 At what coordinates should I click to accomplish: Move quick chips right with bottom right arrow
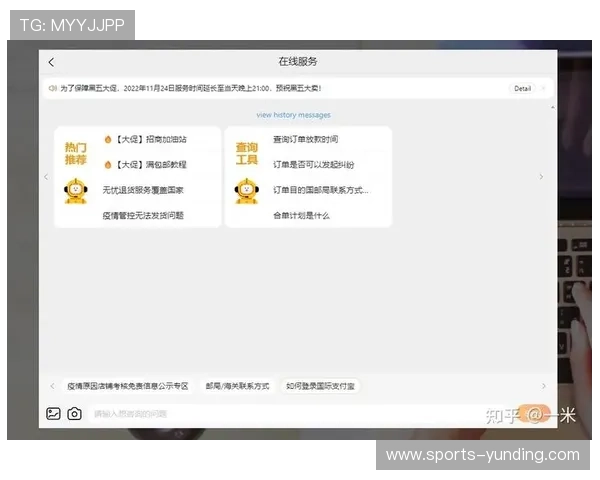pyautogui.click(x=543, y=386)
